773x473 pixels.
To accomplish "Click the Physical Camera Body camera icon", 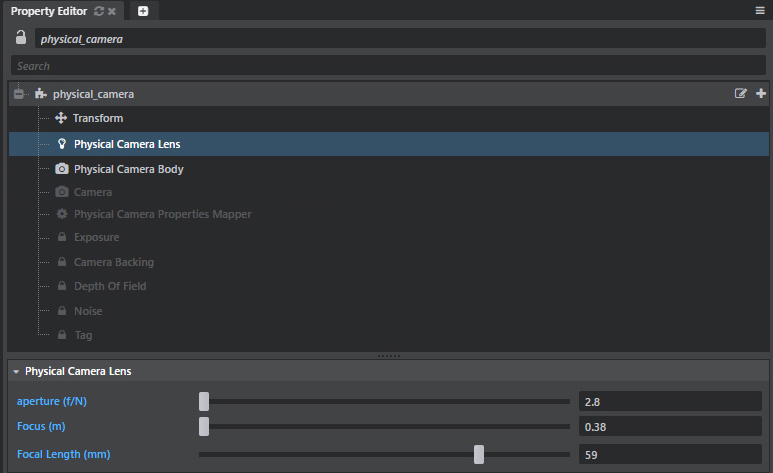I will click(62, 169).
